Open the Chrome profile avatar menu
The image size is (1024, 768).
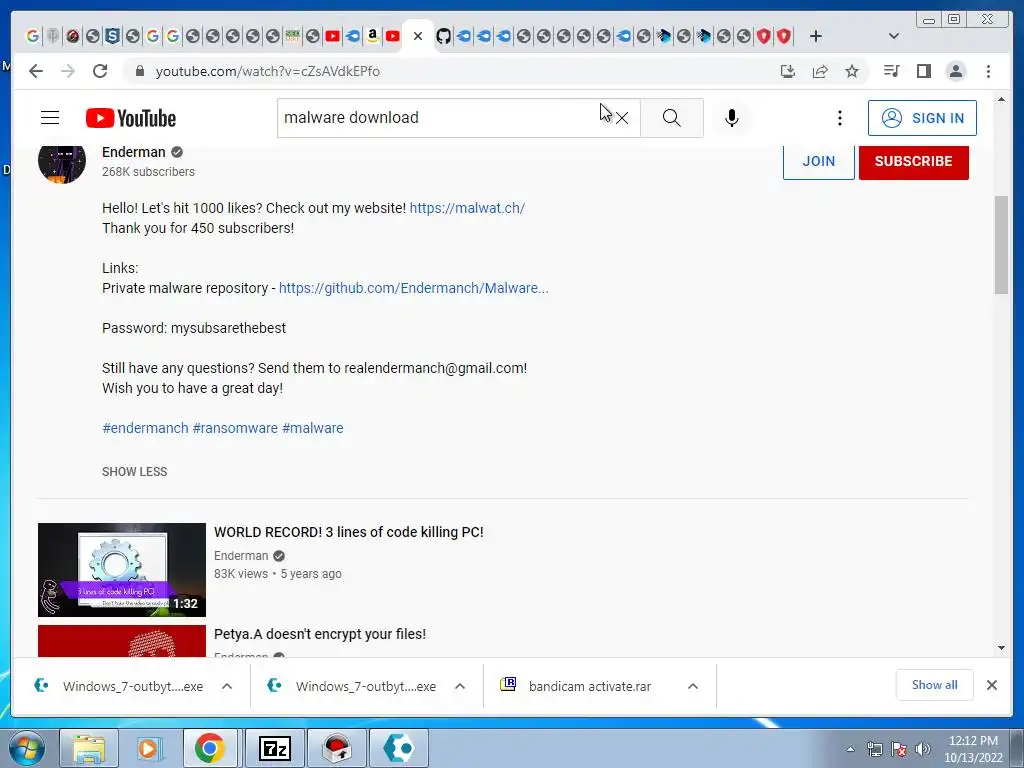coord(955,71)
